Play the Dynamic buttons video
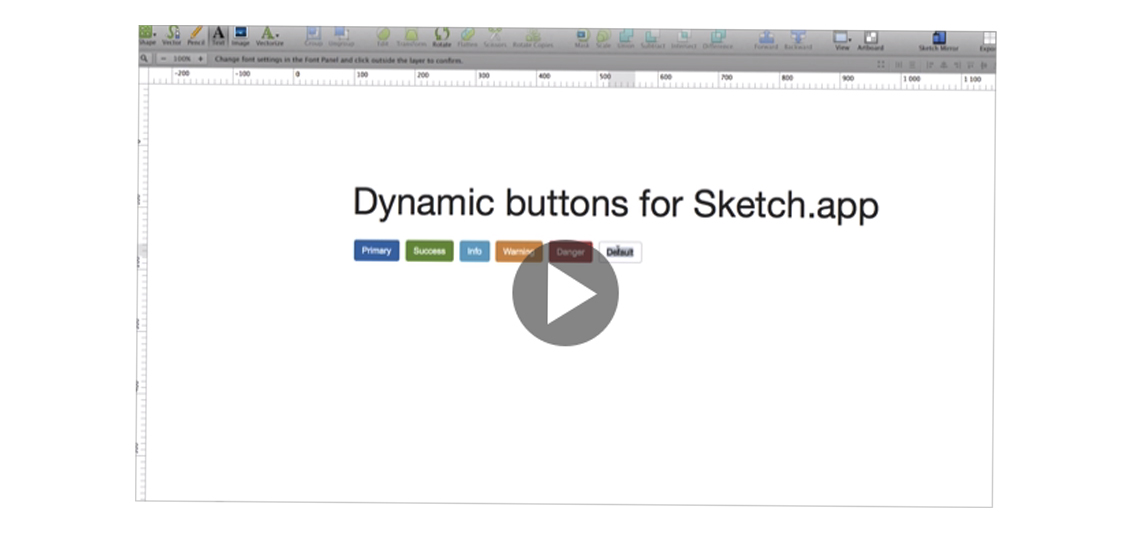 (566, 293)
